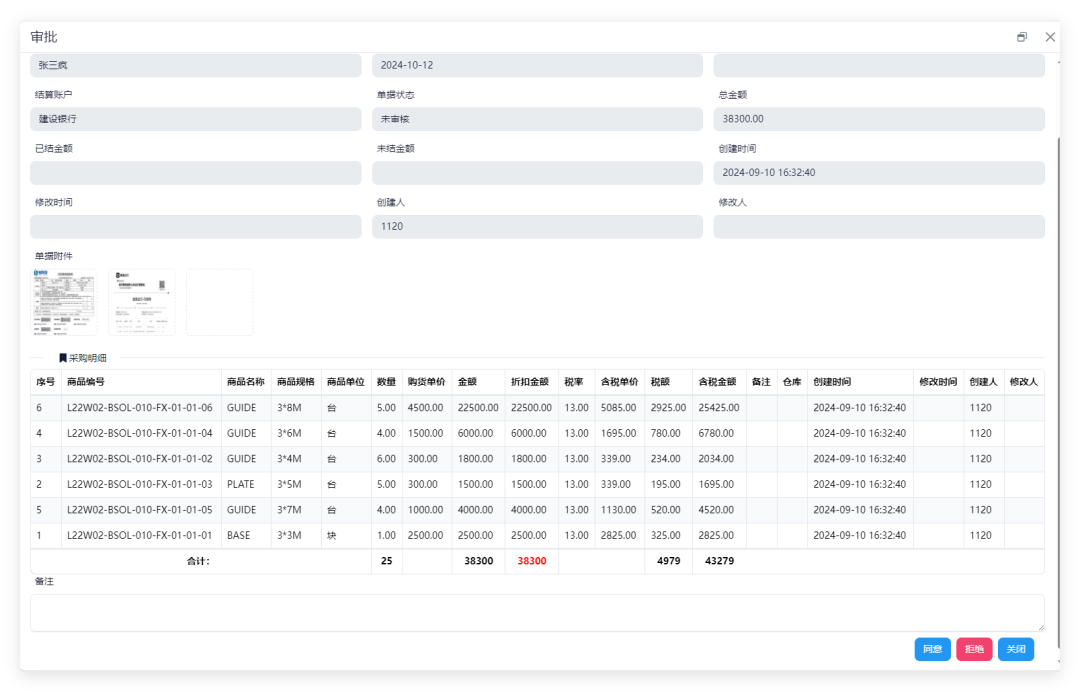The height and width of the screenshot is (692, 1080).
Task: Maximize the 审批 dialog window
Action: [1021, 37]
